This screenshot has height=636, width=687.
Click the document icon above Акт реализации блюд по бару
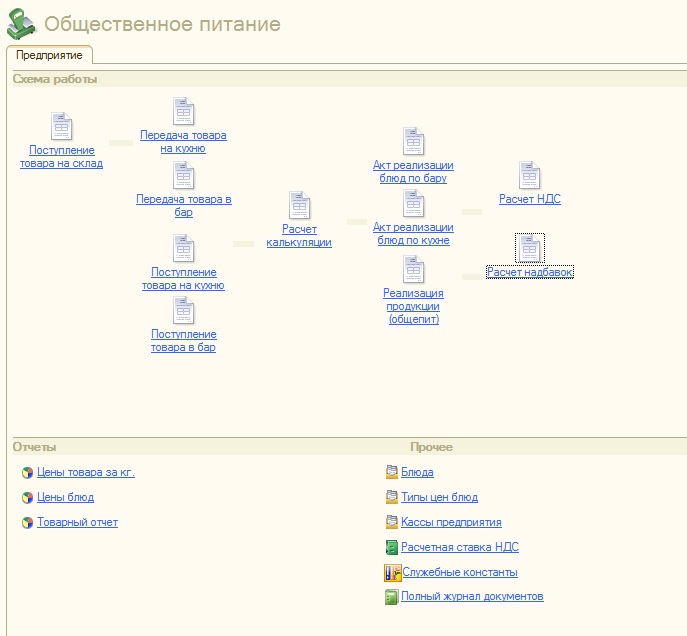(x=413, y=142)
